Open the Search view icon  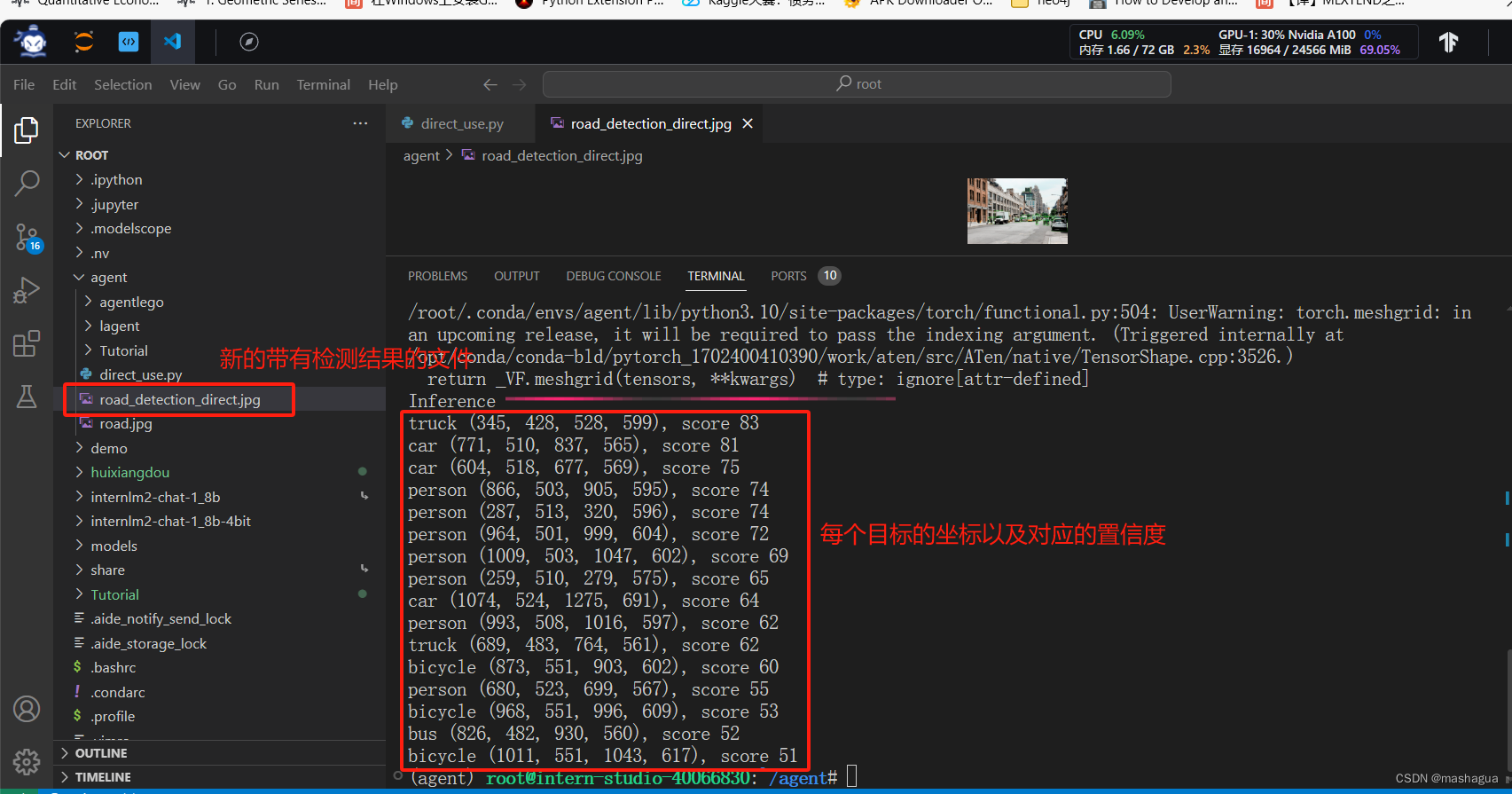(x=27, y=184)
